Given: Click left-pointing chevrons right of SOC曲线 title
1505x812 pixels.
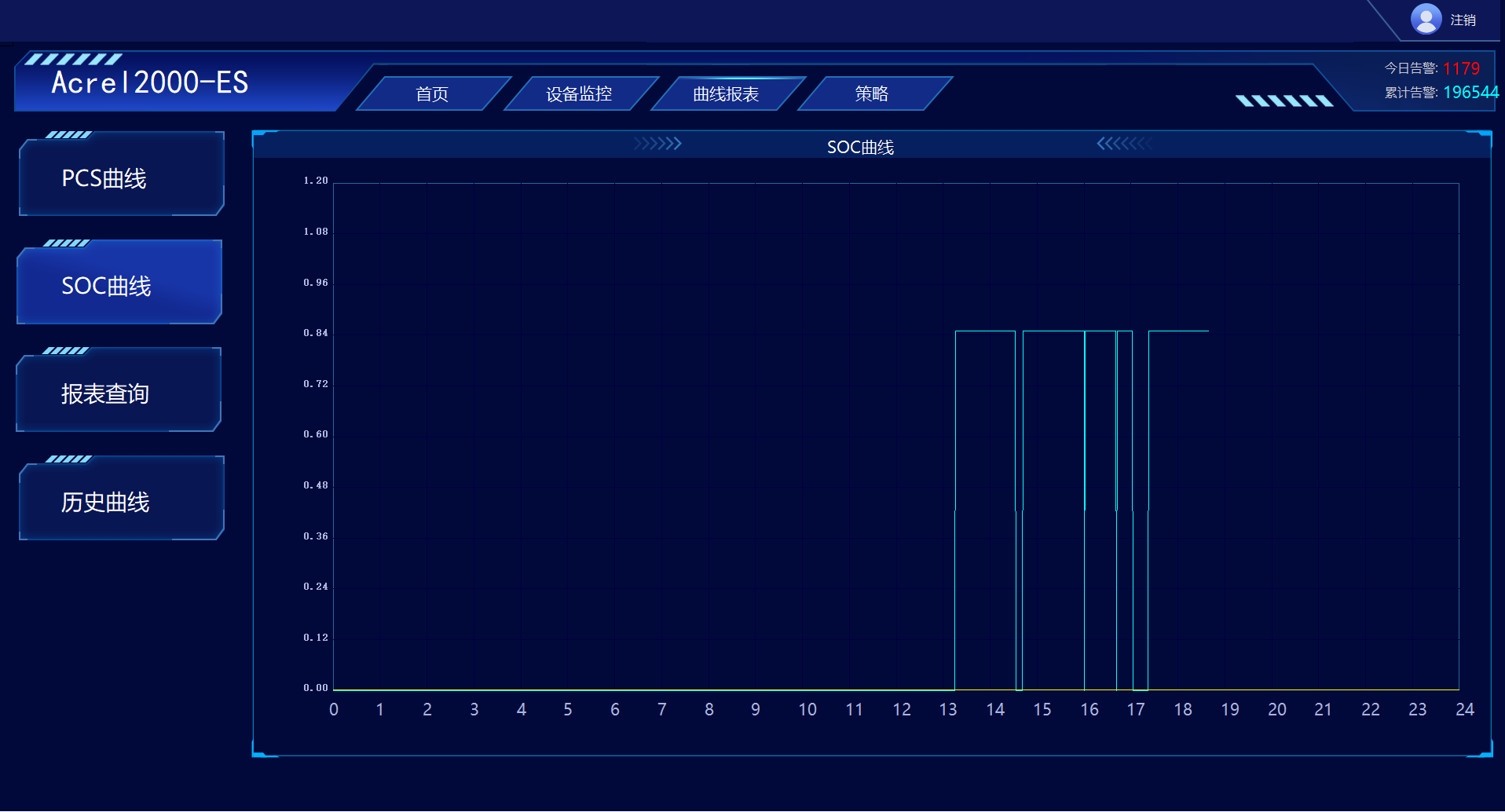Looking at the screenshot, I should (x=1124, y=144).
